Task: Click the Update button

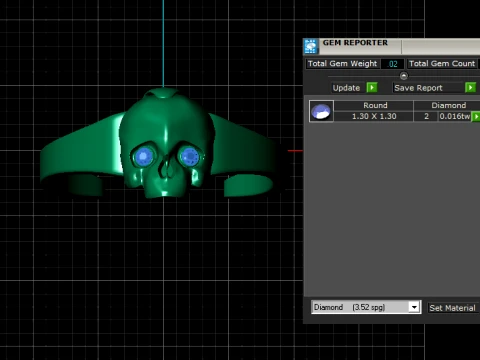Action: coord(347,88)
